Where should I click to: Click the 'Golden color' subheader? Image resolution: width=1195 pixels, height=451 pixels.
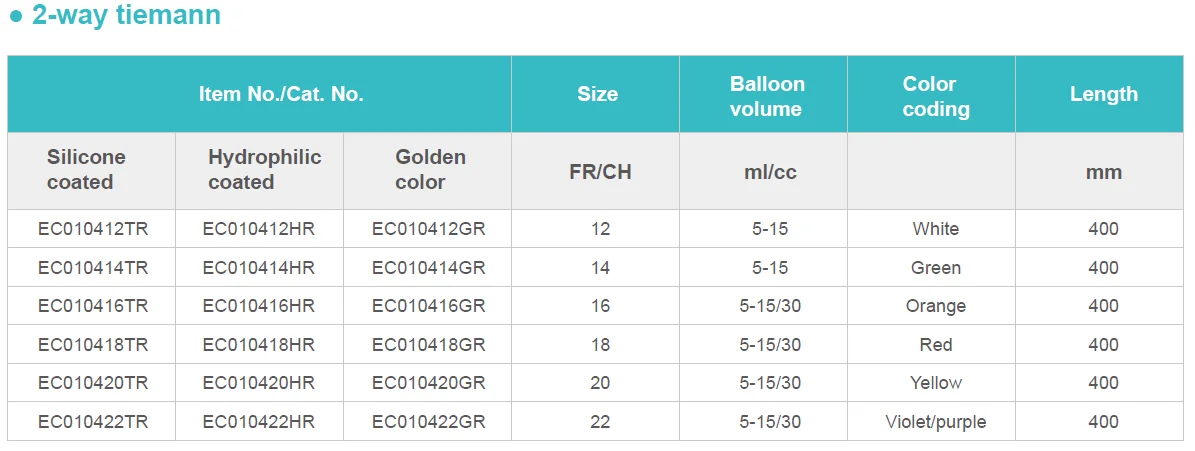click(430, 170)
